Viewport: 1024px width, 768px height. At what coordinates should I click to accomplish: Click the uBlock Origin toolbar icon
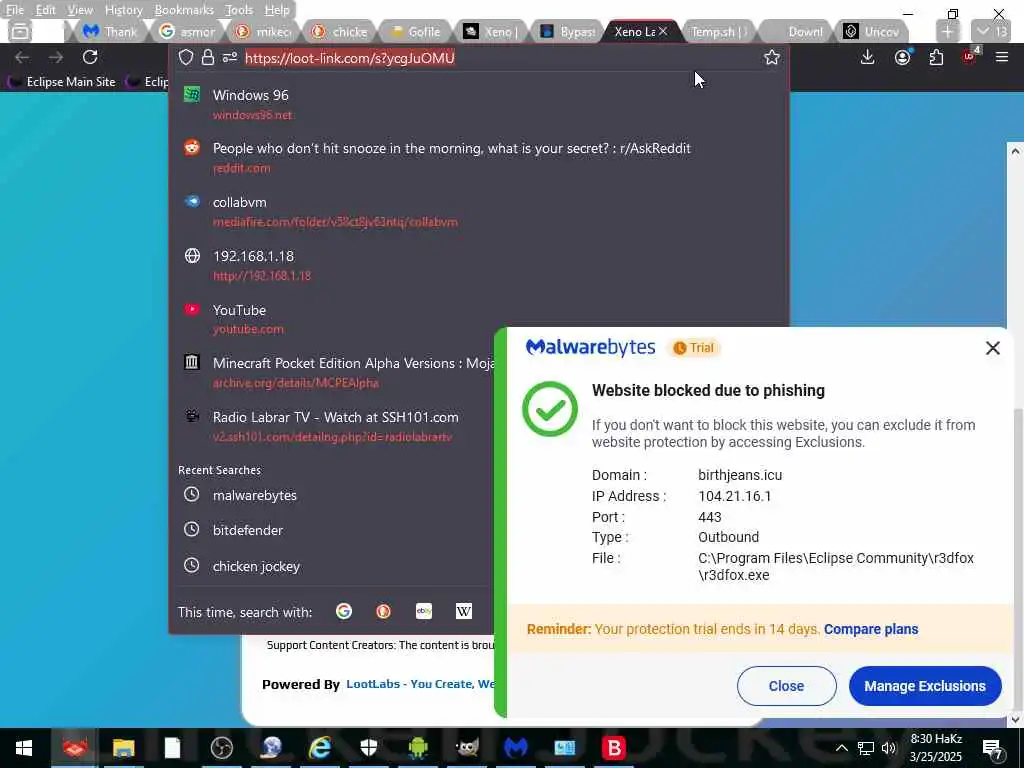pos(970,56)
